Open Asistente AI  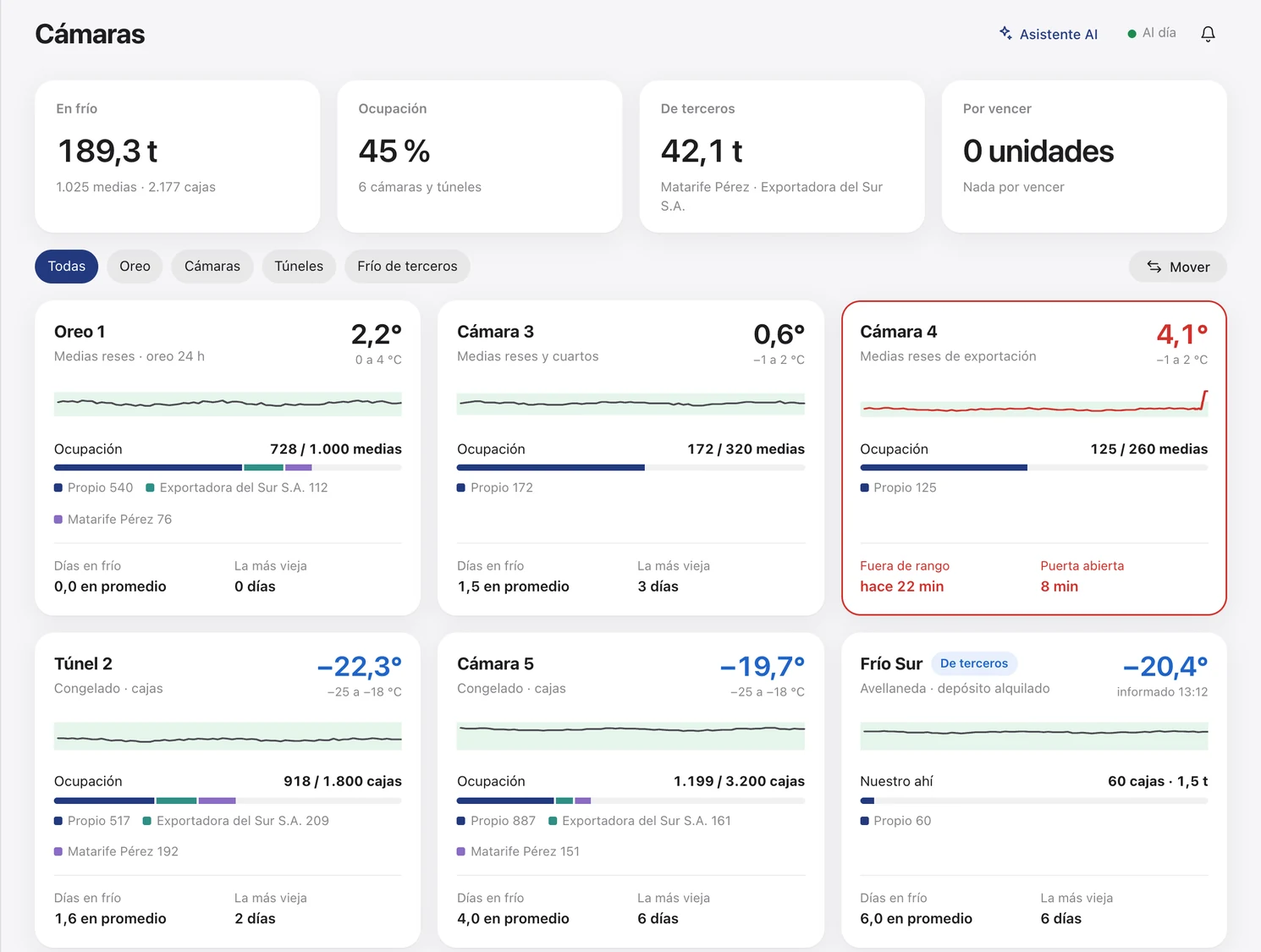pyautogui.click(x=1049, y=34)
